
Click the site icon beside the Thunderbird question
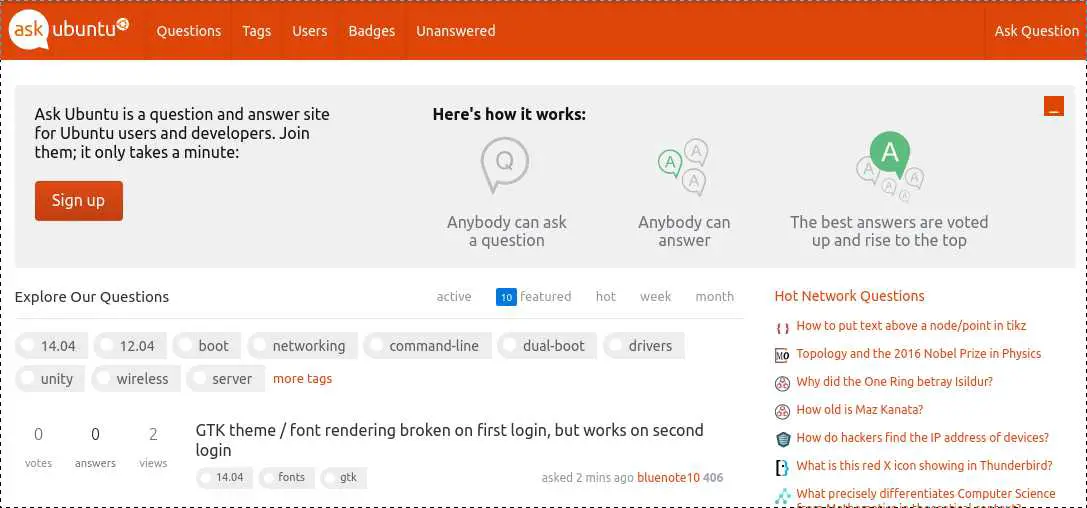[782, 468]
